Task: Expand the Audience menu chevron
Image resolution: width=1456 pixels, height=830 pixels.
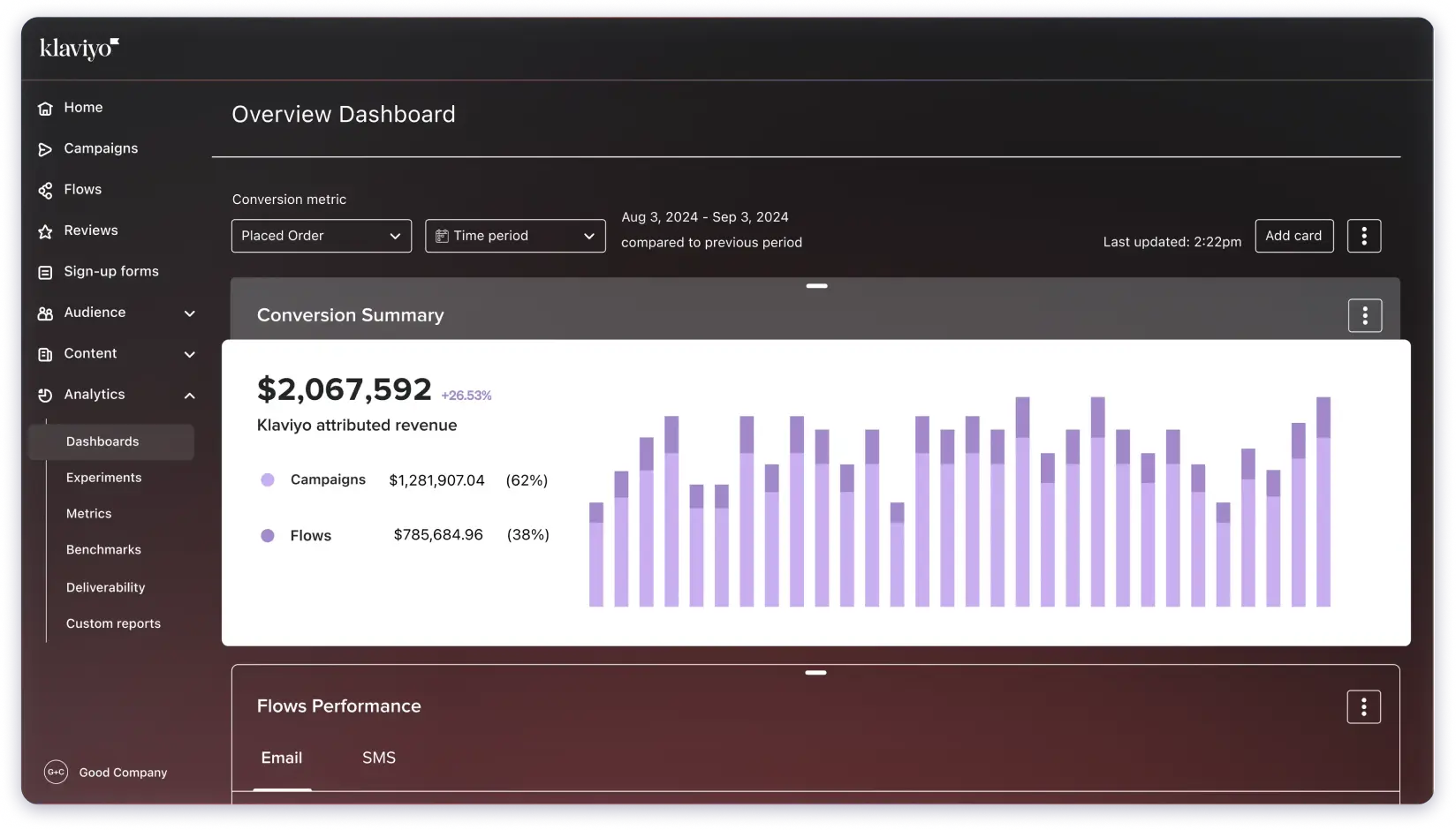Action: (x=189, y=313)
